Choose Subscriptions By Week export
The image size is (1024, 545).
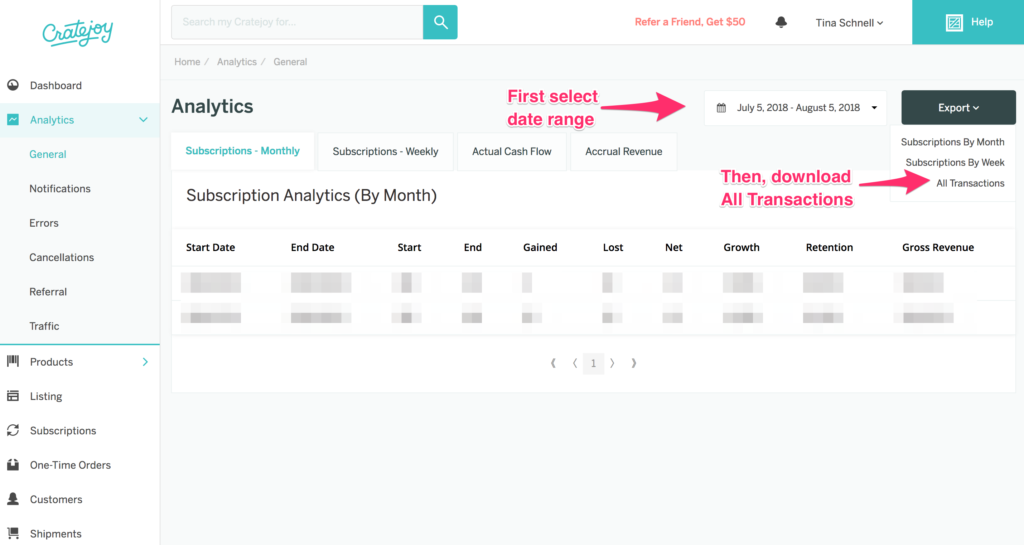[955, 163]
